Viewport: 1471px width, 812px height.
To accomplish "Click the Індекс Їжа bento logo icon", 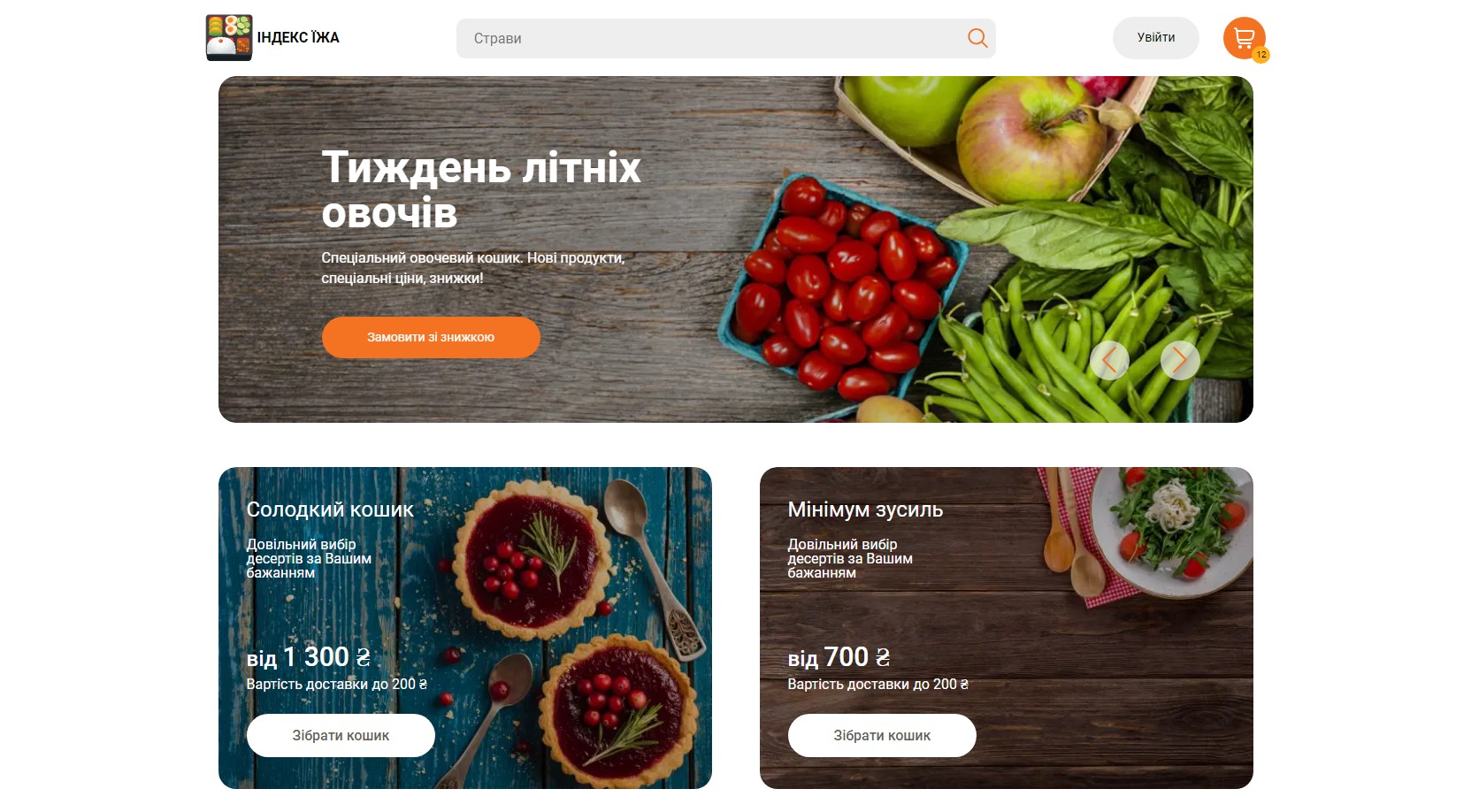I will click(229, 37).
